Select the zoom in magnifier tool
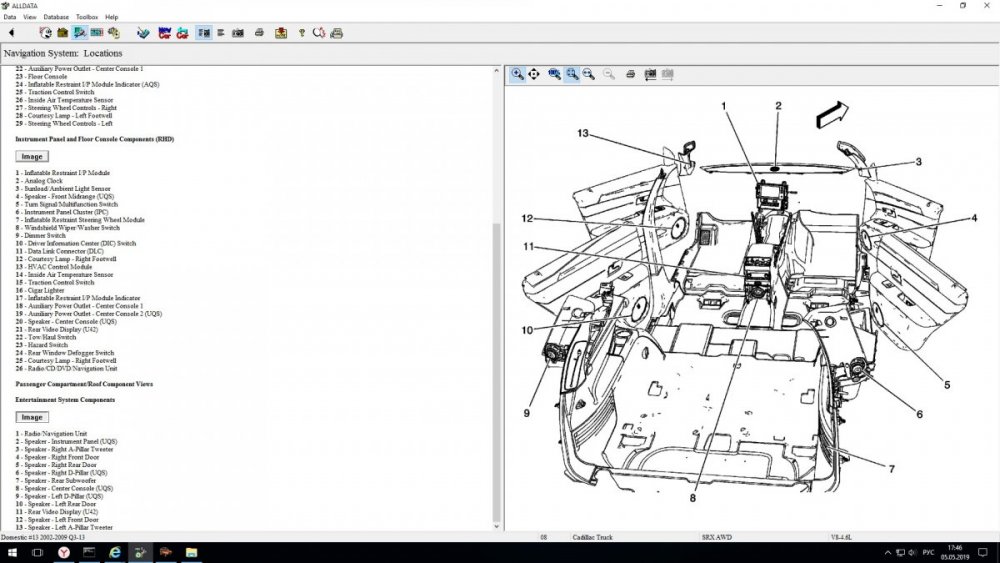The width and height of the screenshot is (1000, 563). pyautogui.click(x=517, y=74)
